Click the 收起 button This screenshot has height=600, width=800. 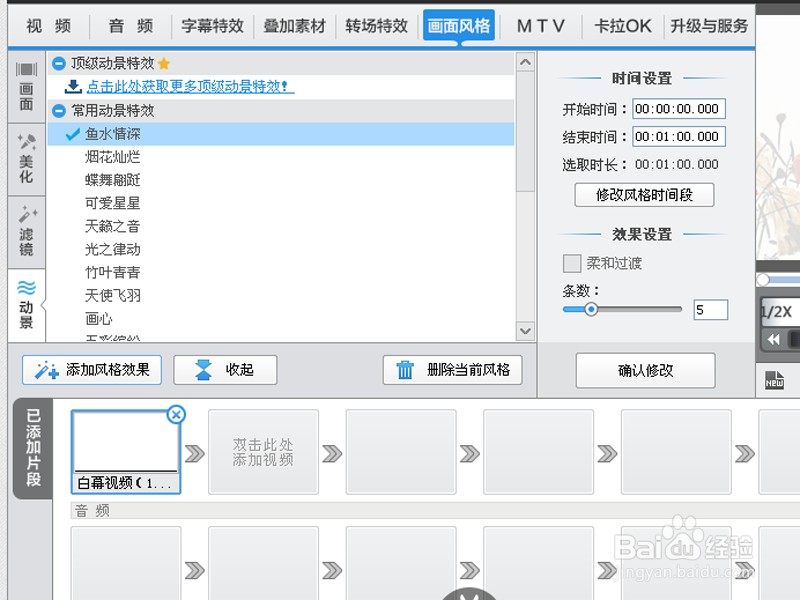pos(225,370)
